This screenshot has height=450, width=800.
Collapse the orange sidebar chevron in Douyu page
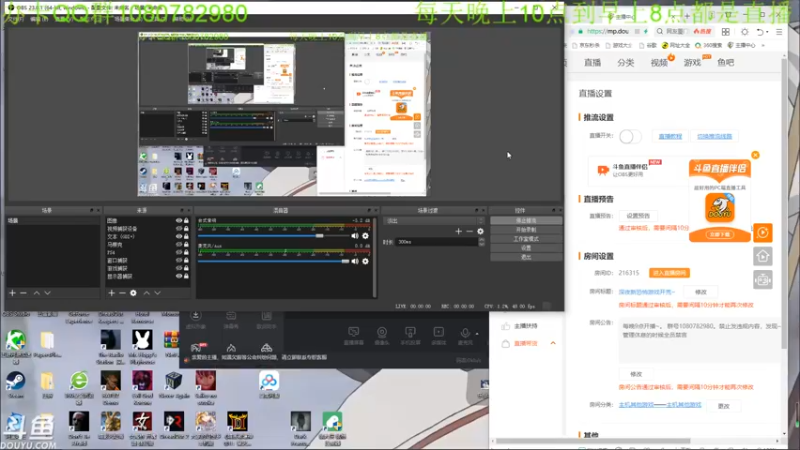[553, 343]
